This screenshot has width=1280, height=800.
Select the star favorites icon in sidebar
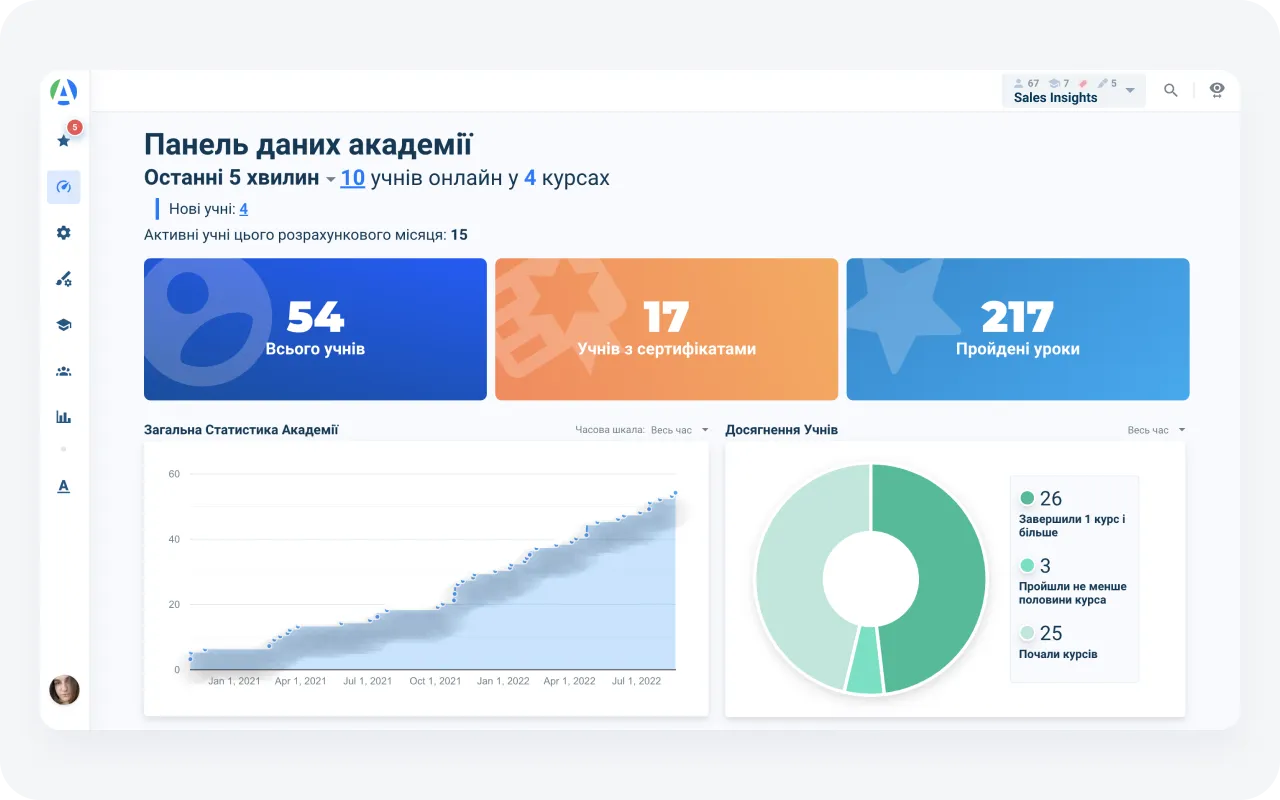tap(63, 141)
